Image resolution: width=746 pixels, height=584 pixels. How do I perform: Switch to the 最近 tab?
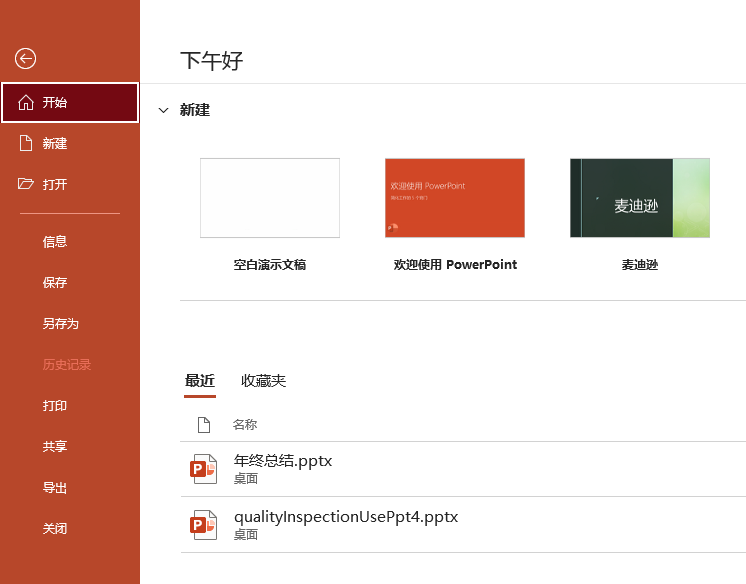click(x=200, y=381)
